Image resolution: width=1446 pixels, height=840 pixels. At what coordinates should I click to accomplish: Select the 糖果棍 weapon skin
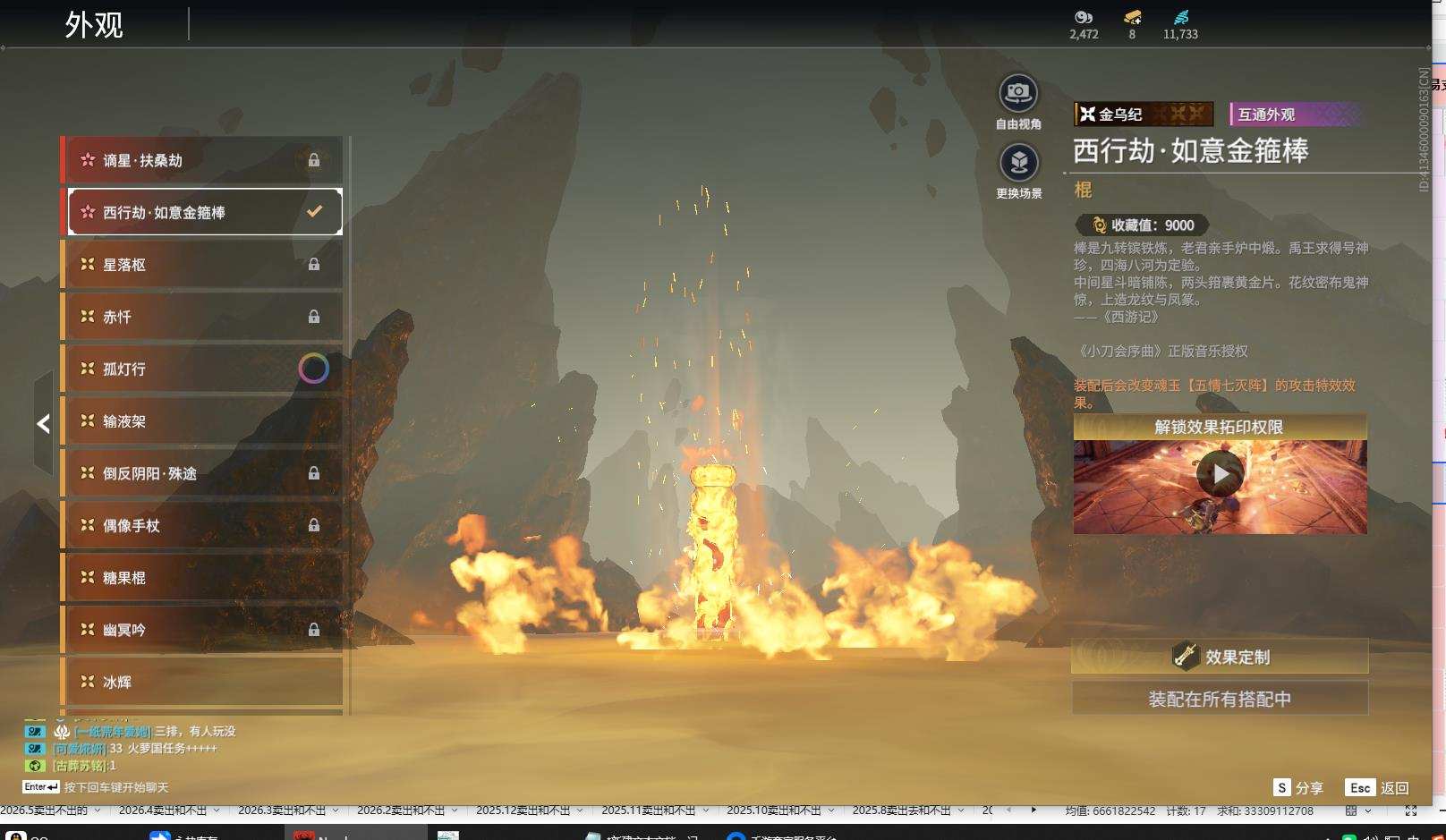pos(202,577)
